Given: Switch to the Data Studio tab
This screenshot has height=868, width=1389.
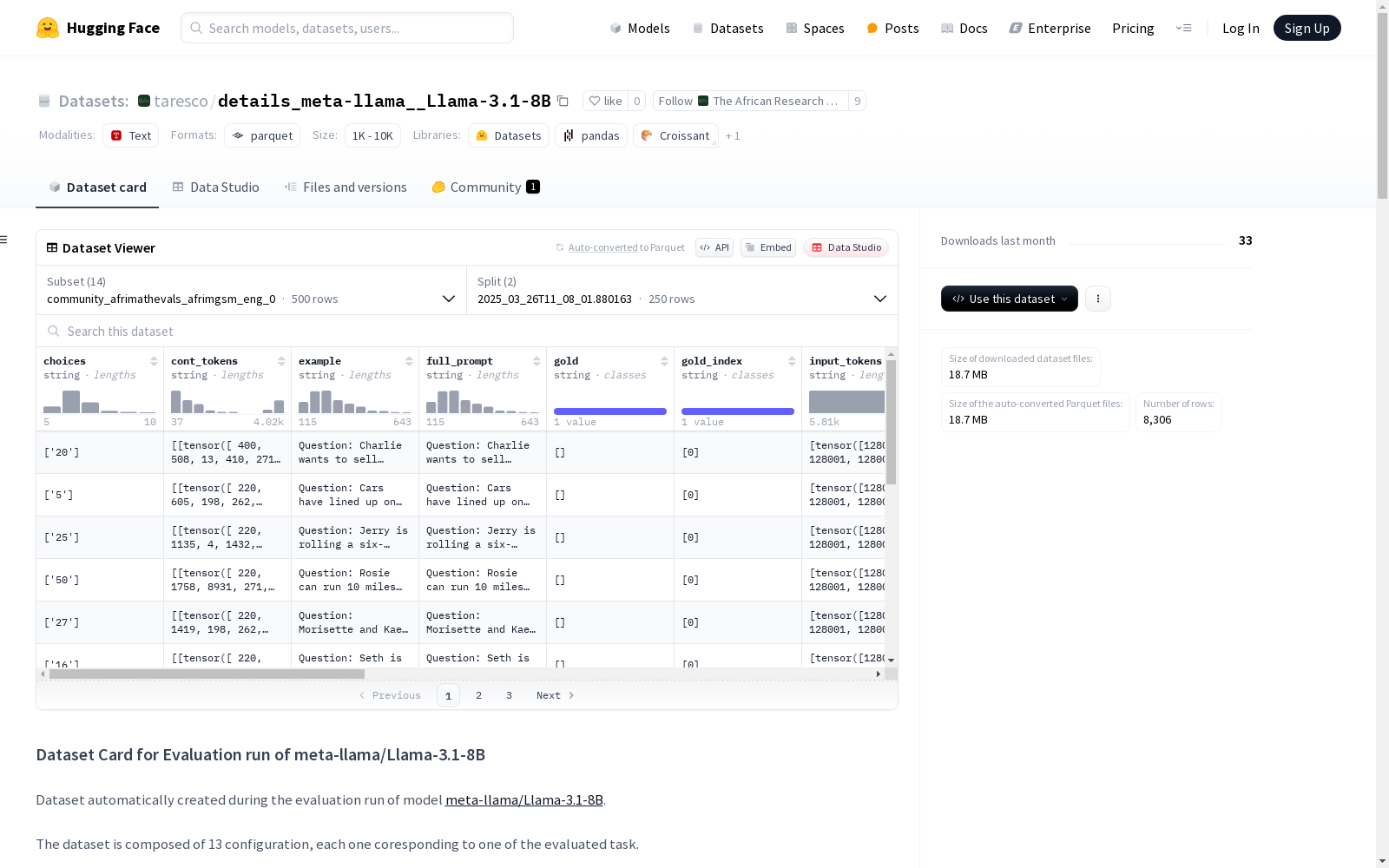Looking at the screenshot, I should (215, 187).
